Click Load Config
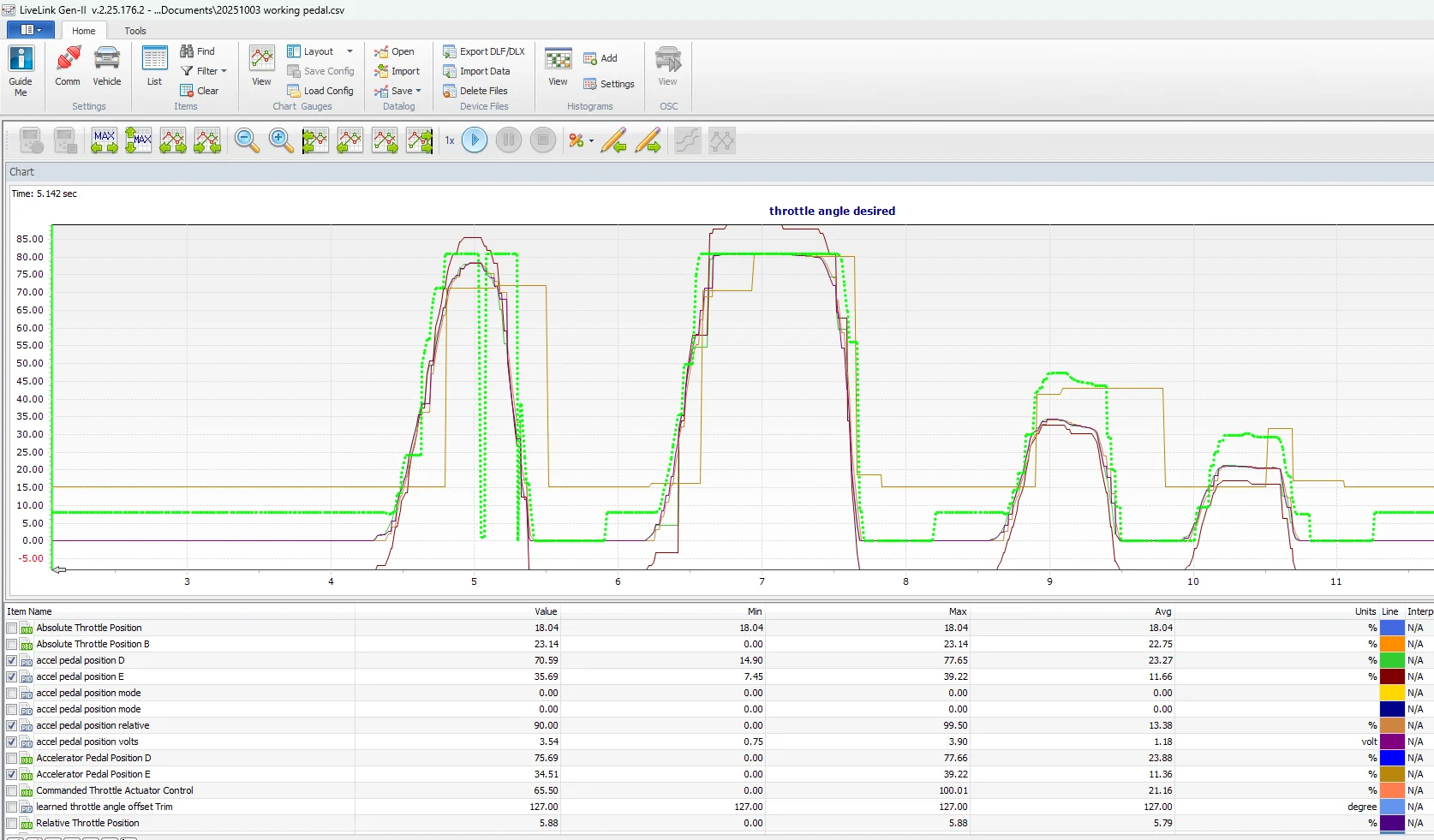The height and width of the screenshot is (840, 1434). (320, 91)
